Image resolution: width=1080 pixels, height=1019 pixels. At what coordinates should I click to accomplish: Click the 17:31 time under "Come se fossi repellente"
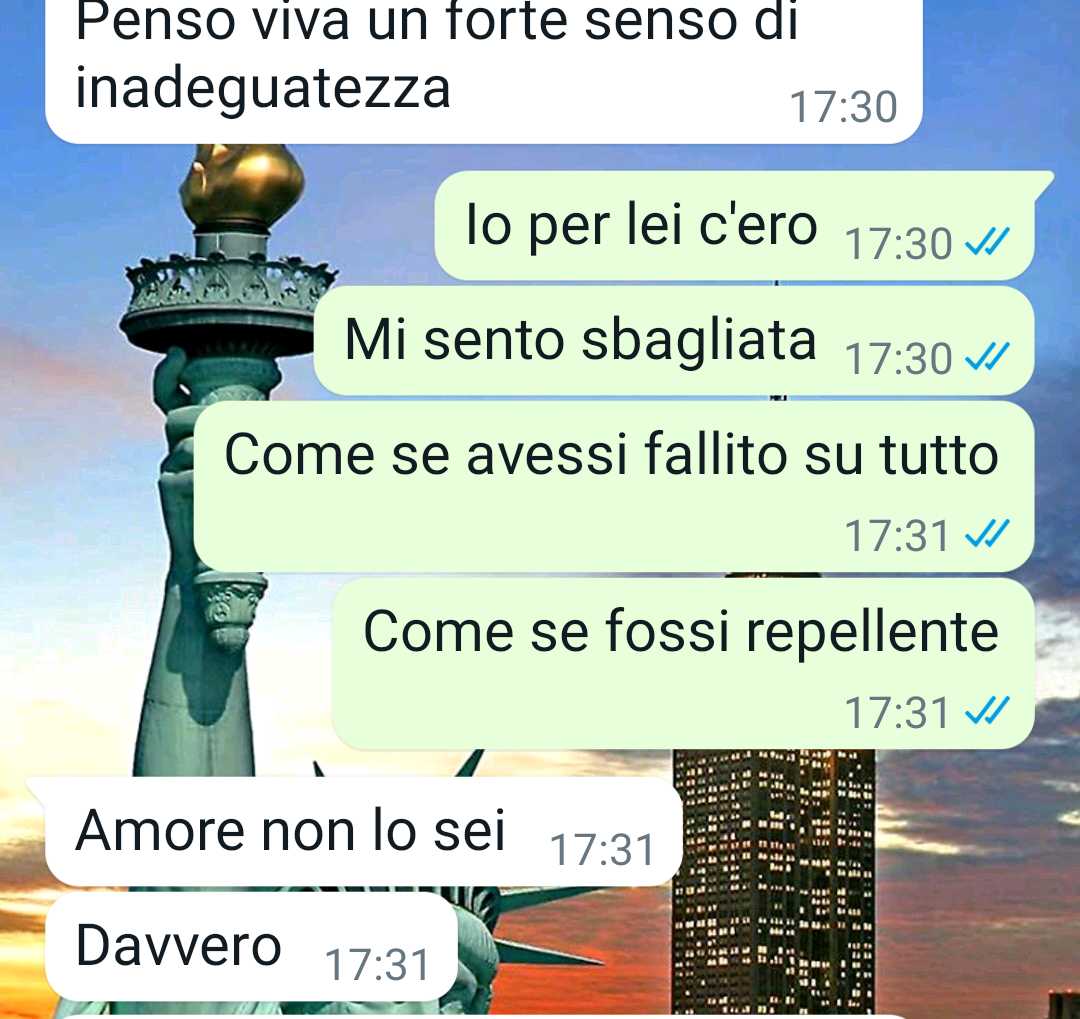[x=897, y=713]
